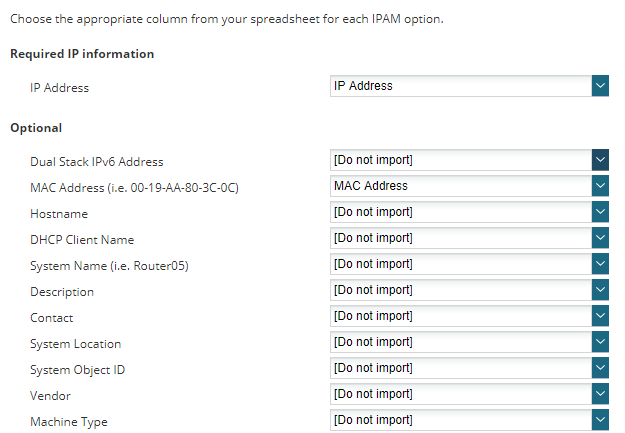Expand the Dual Stack IPv6 Address dropdown arrow
Viewport: 625px width, 433px height.
600,160
